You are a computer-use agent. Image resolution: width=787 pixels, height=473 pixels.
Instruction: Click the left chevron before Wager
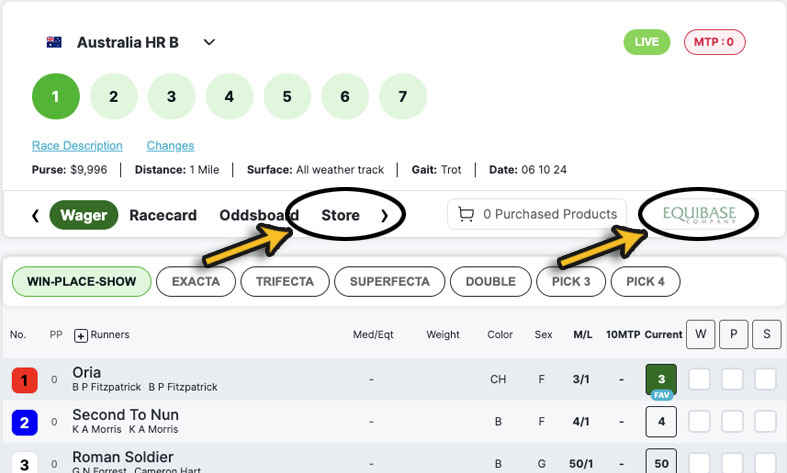[35, 215]
